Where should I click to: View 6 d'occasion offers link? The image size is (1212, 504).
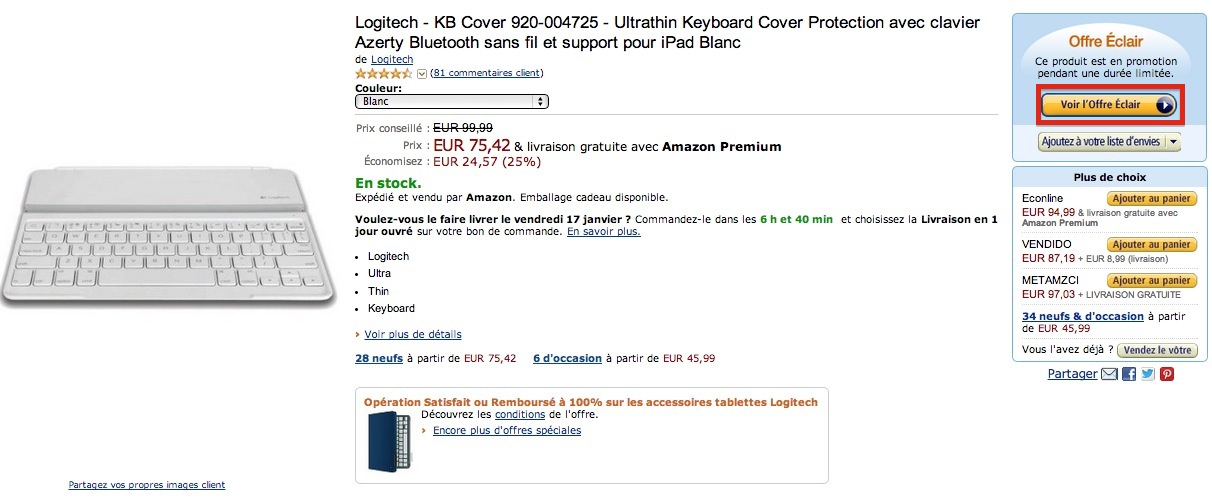pos(567,358)
